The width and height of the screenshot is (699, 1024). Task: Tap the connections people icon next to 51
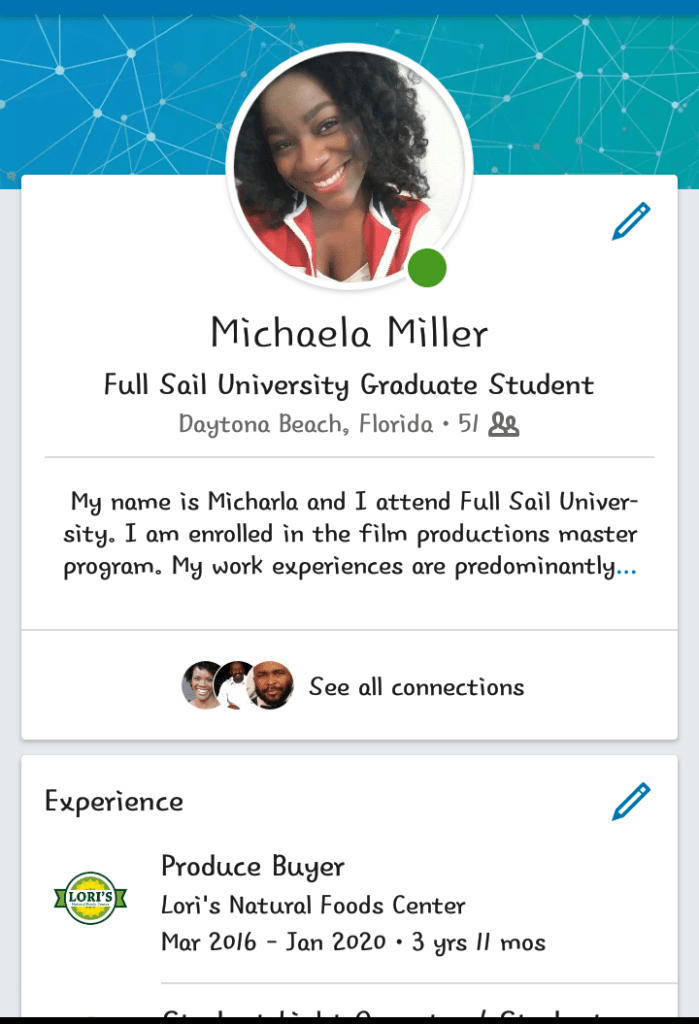tap(504, 425)
